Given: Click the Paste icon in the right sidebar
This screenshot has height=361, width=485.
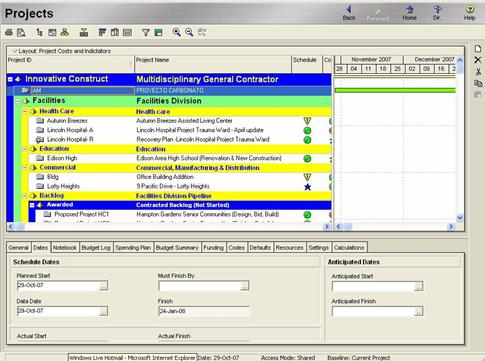Looking at the screenshot, I should point(478,95).
